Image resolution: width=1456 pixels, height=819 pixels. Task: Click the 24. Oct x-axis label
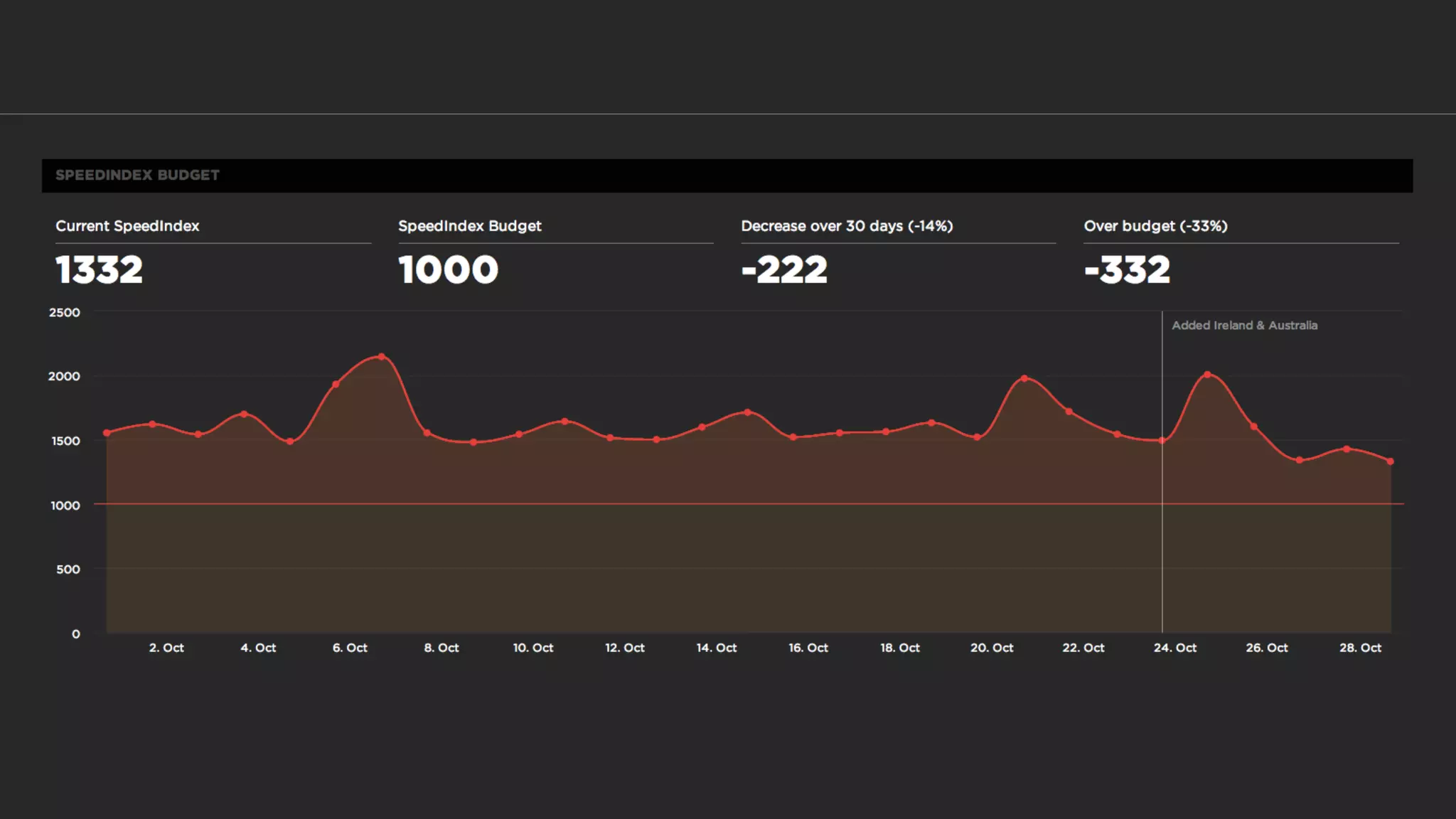[x=1174, y=648]
